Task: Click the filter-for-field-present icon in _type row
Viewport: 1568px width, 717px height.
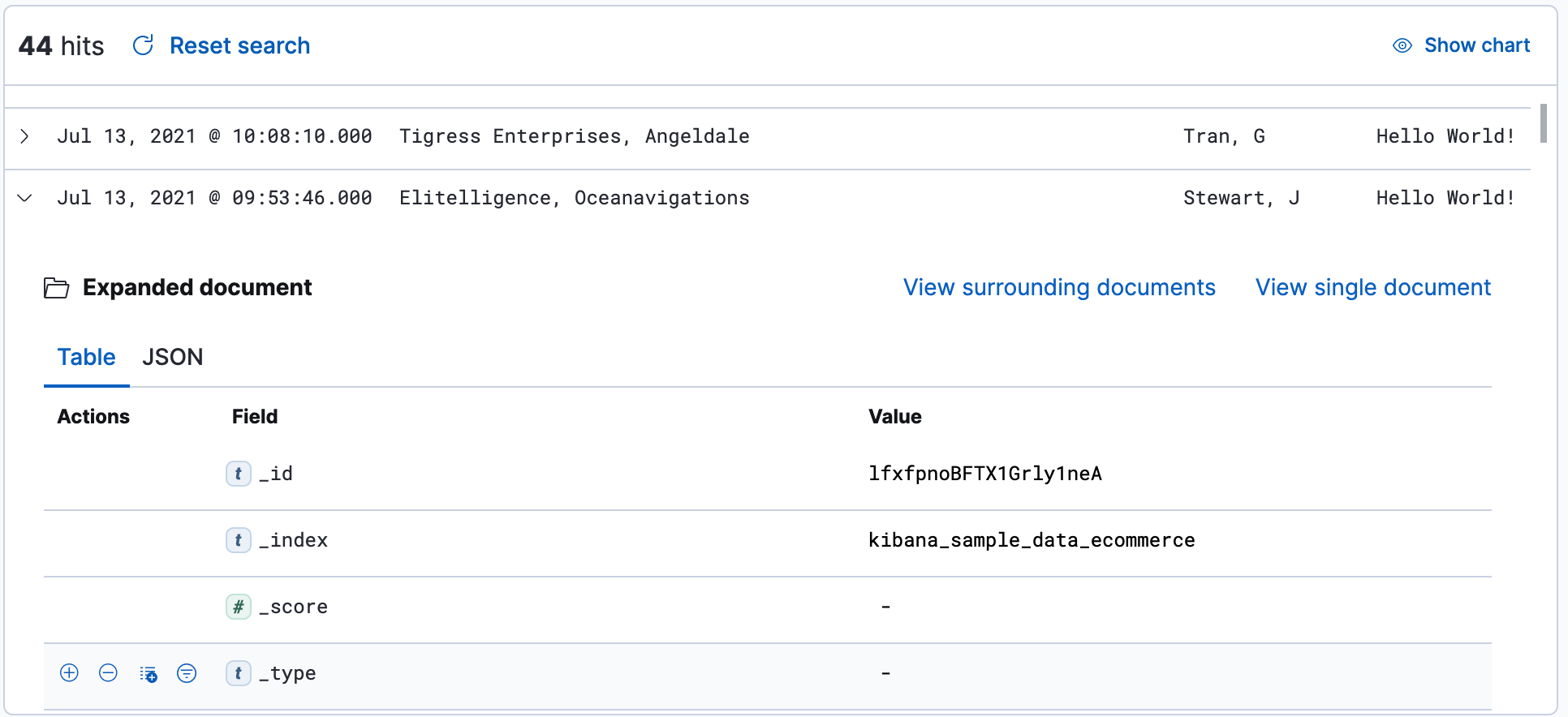Action: tap(187, 673)
